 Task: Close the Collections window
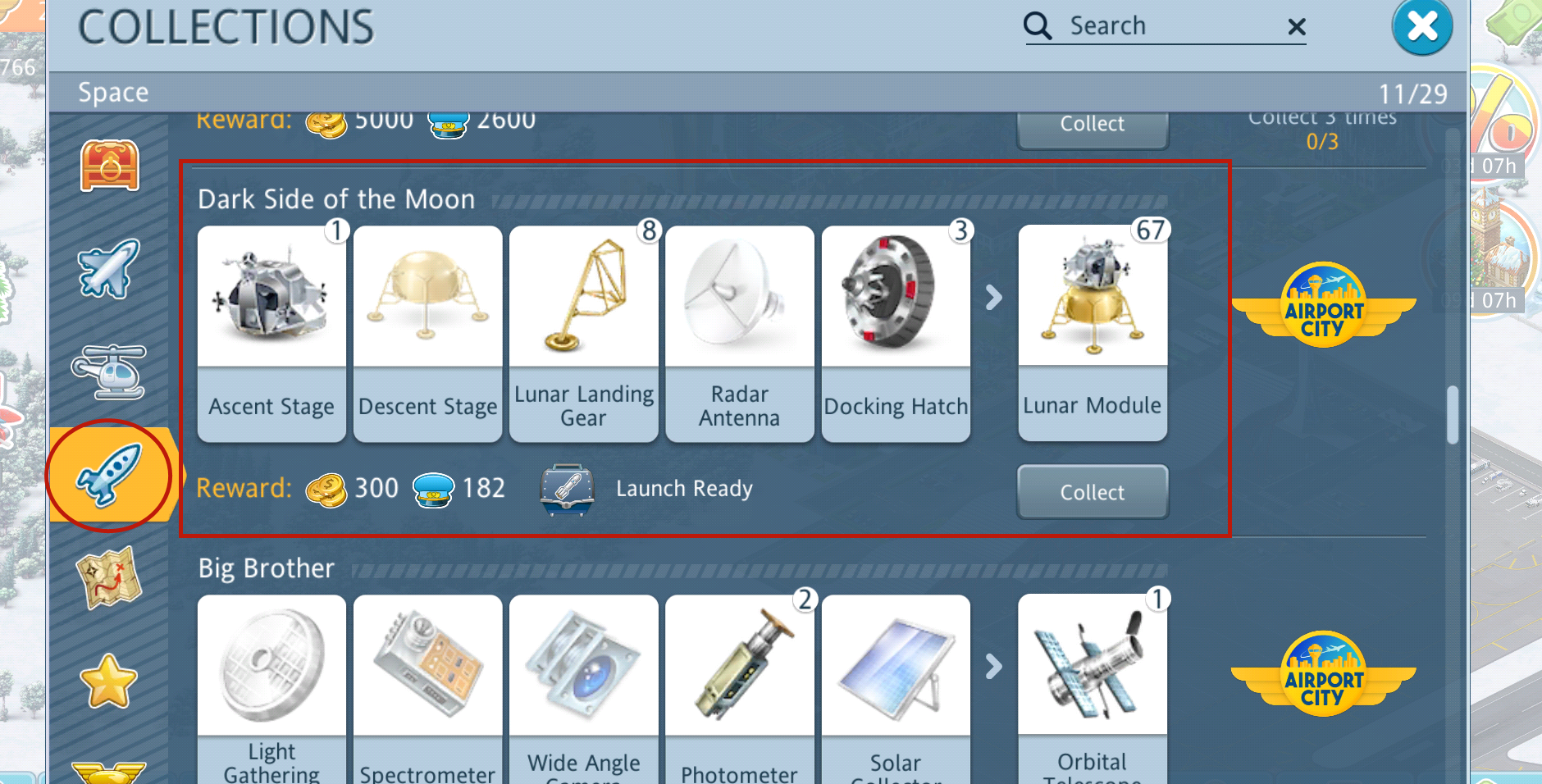point(1422,26)
